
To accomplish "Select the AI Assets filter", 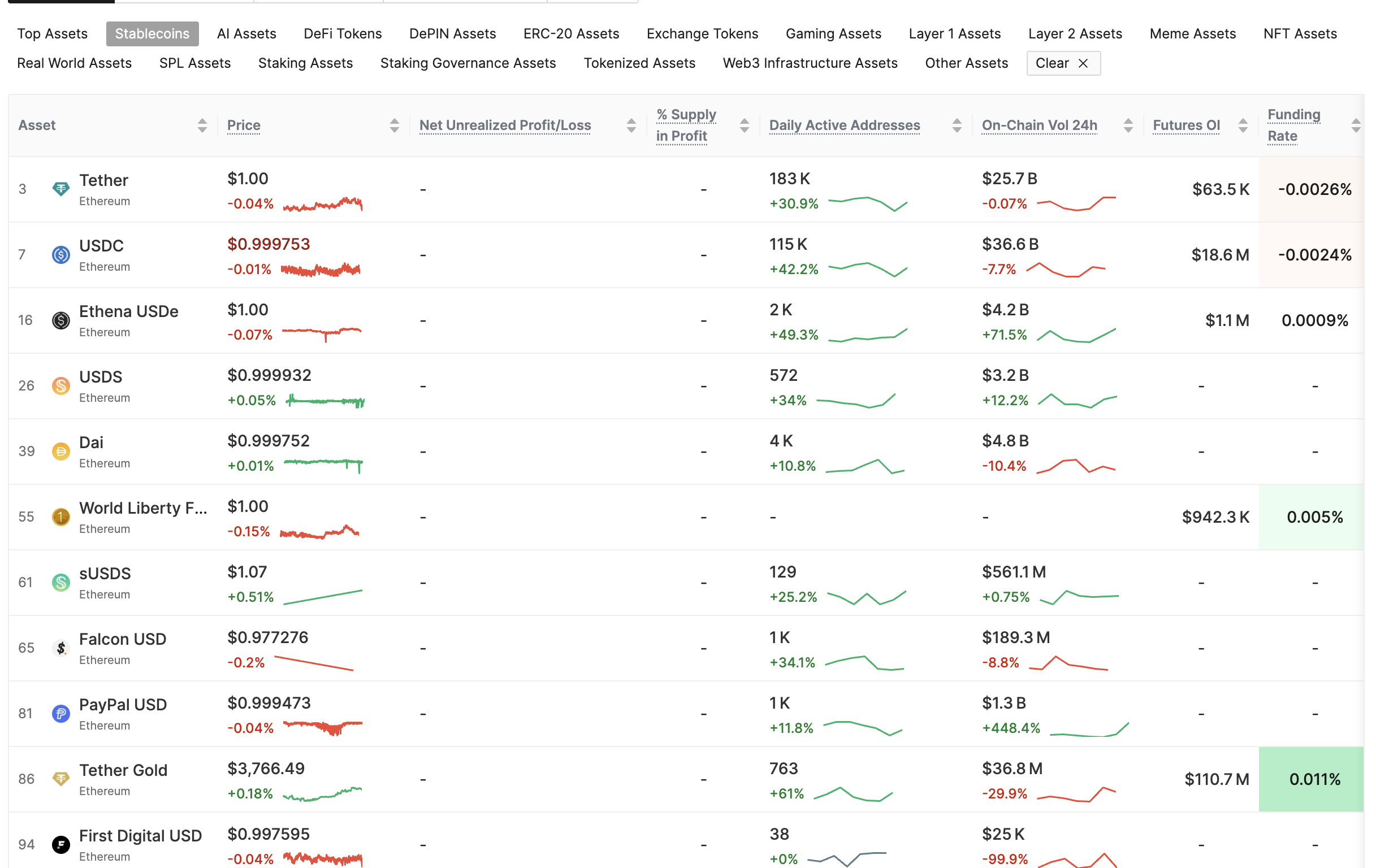I will (247, 34).
